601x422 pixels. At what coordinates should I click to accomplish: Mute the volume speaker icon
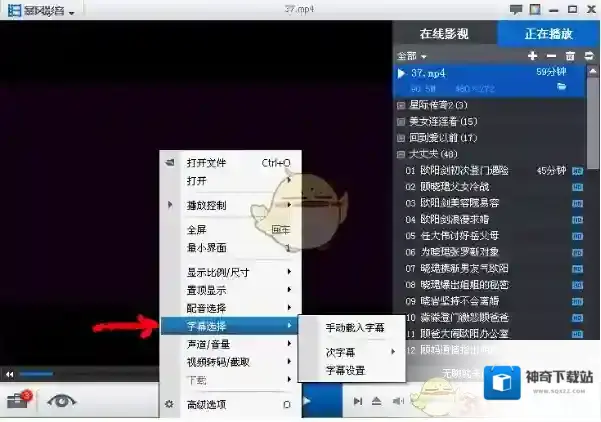(397, 401)
